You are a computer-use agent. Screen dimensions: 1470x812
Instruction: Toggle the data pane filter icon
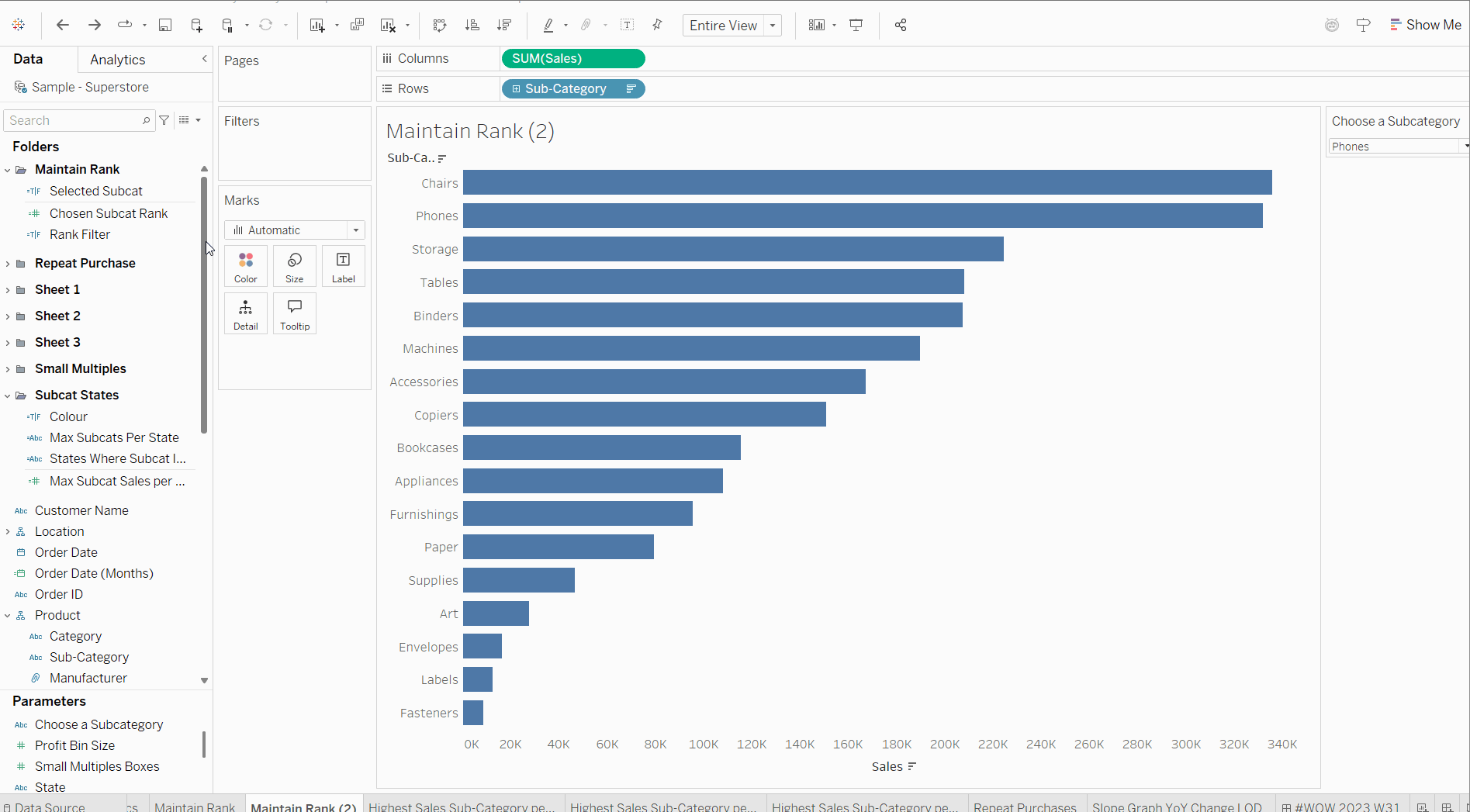[x=164, y=120]
